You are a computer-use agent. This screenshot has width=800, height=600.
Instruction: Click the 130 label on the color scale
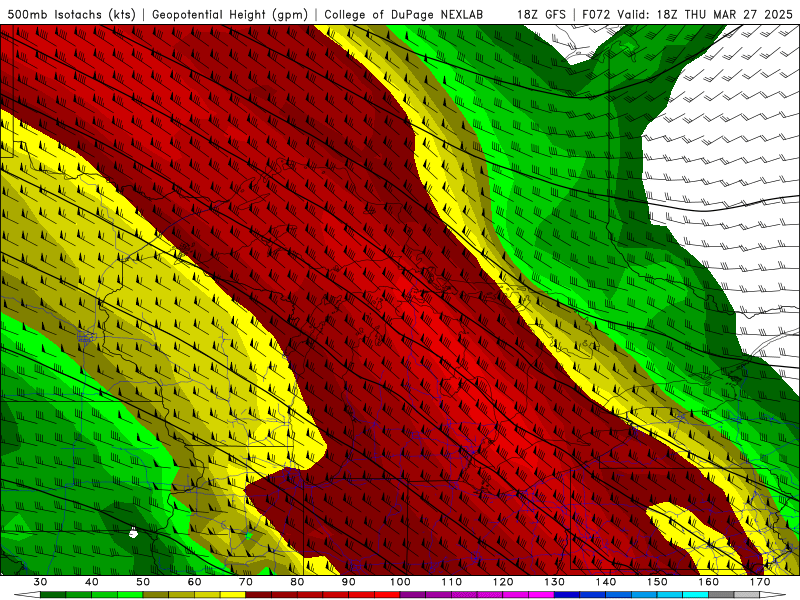(x=555, y=582)
